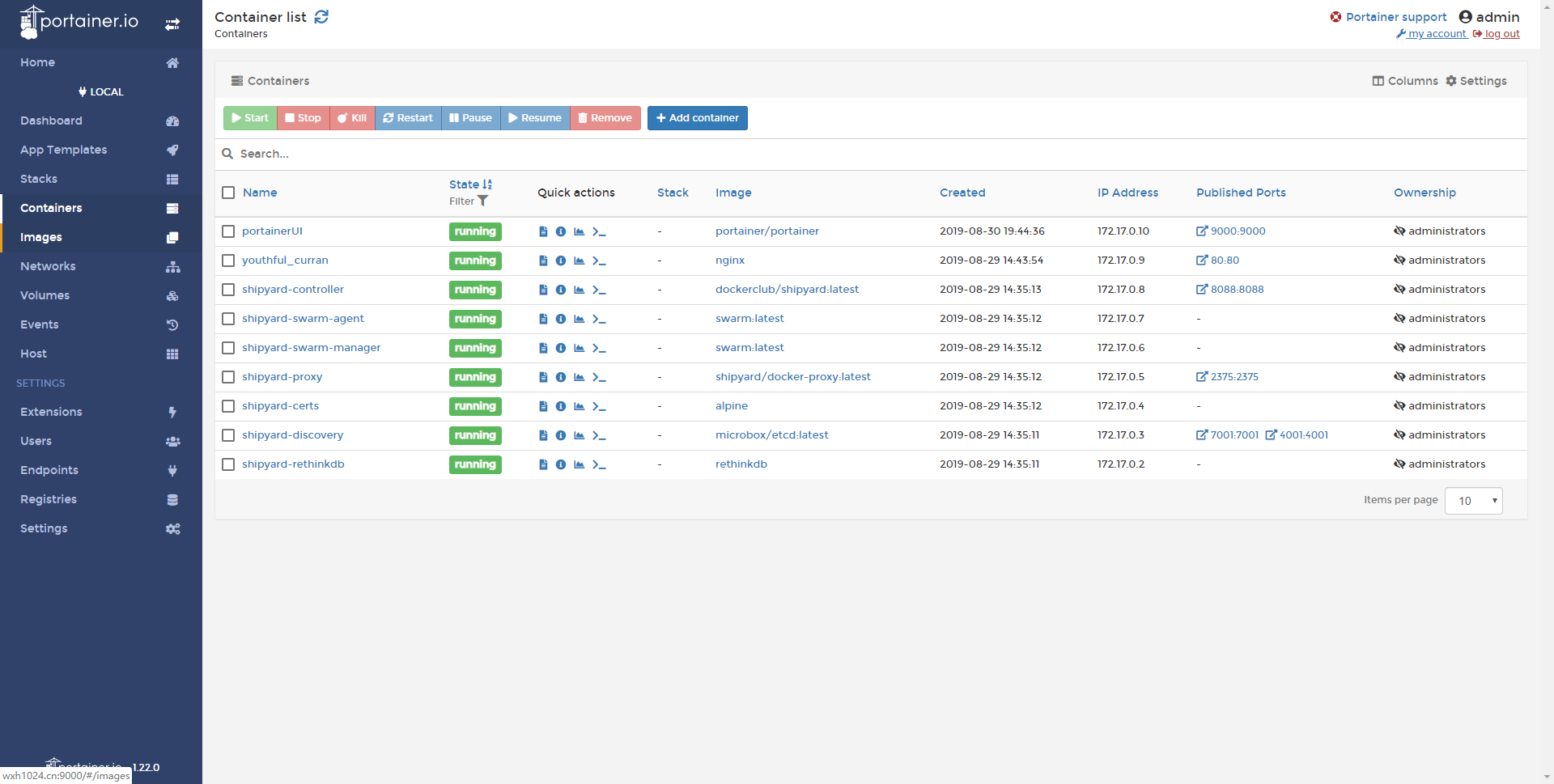The height and width of the screenshot is (784, 1554).
Task: Open the Columns chooser
Action: click(1405, 81)
